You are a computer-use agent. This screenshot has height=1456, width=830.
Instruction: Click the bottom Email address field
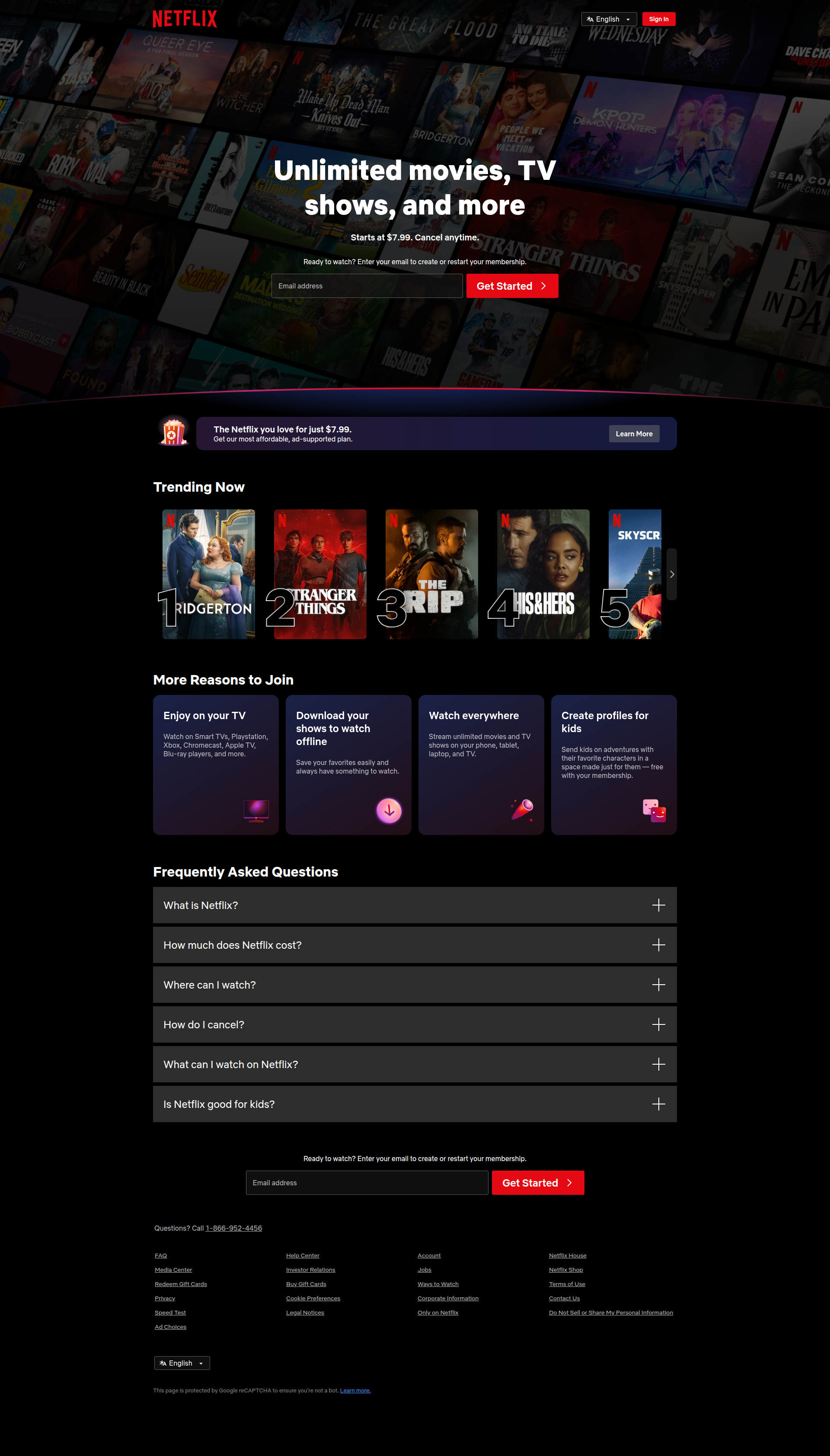pyautogui.click(x=367, y=1182)
